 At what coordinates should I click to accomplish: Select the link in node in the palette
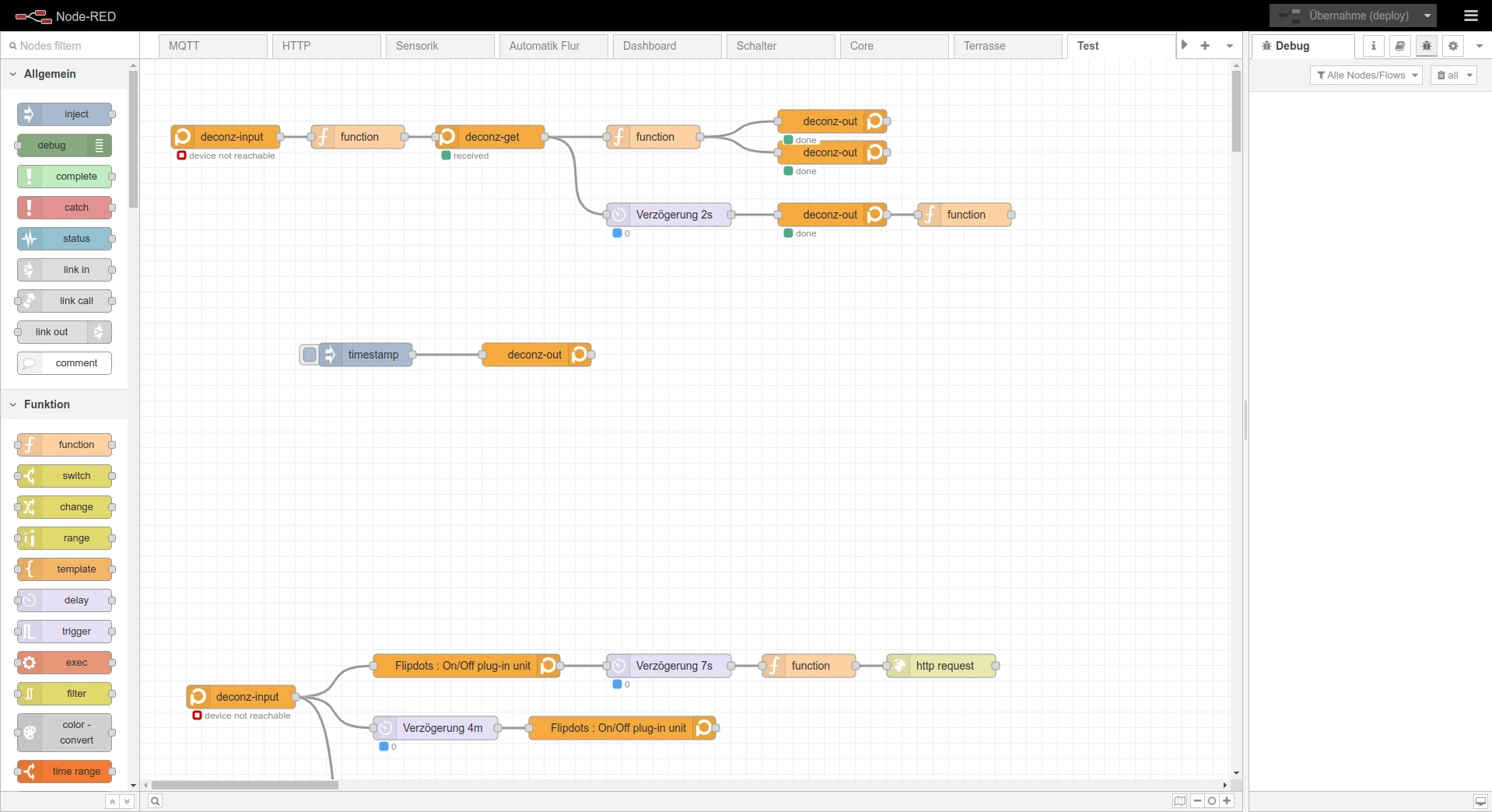tap(65, 270)
